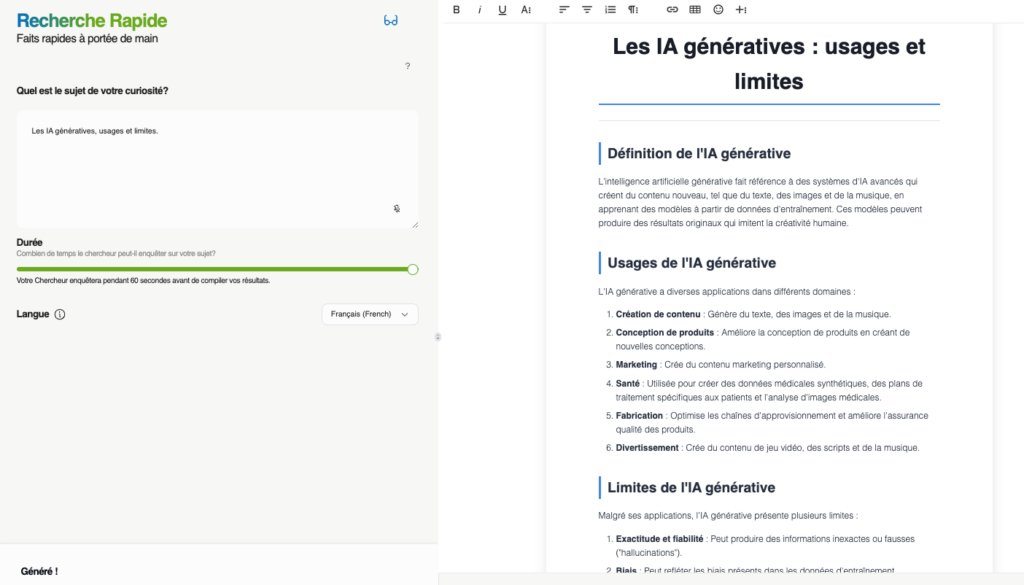Apply italic formatting to the text
Viewport: 1024px width, 585px height.
(479, 10)
